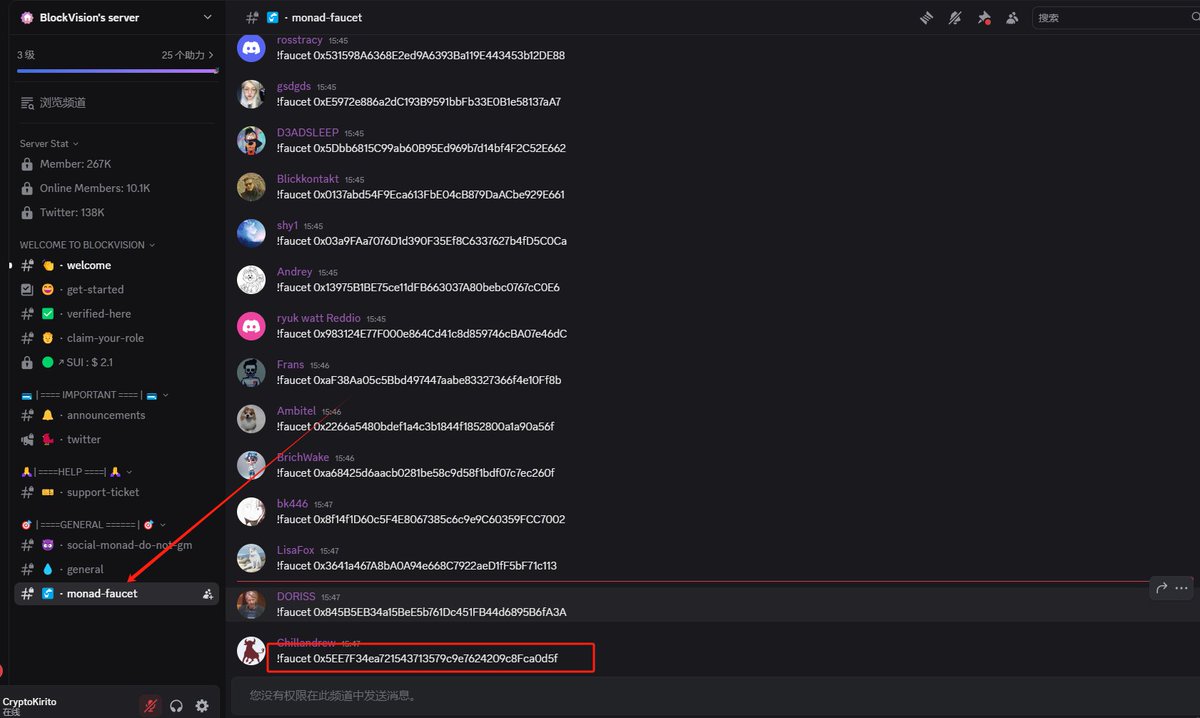Toggle channel notification mute bell
Image resolution: width=1200 pixels, height=718 pixels.
(x=955, y=18)
